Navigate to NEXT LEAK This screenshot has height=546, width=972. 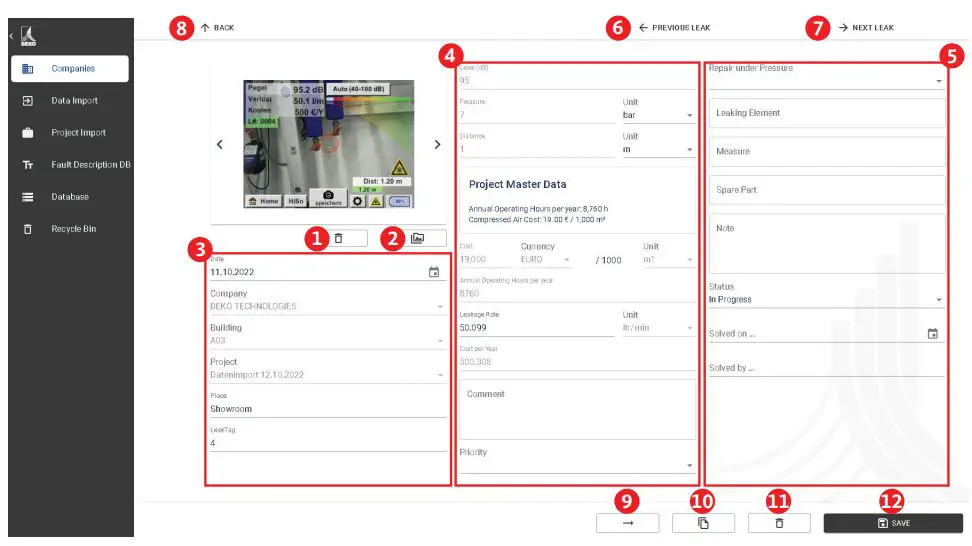coord(866,28)
